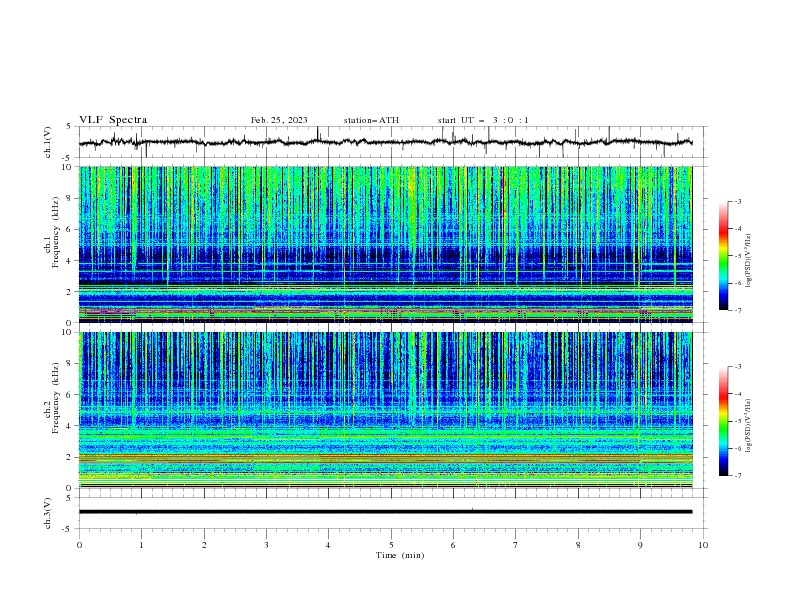Click time axis tick label "2"

204,545
